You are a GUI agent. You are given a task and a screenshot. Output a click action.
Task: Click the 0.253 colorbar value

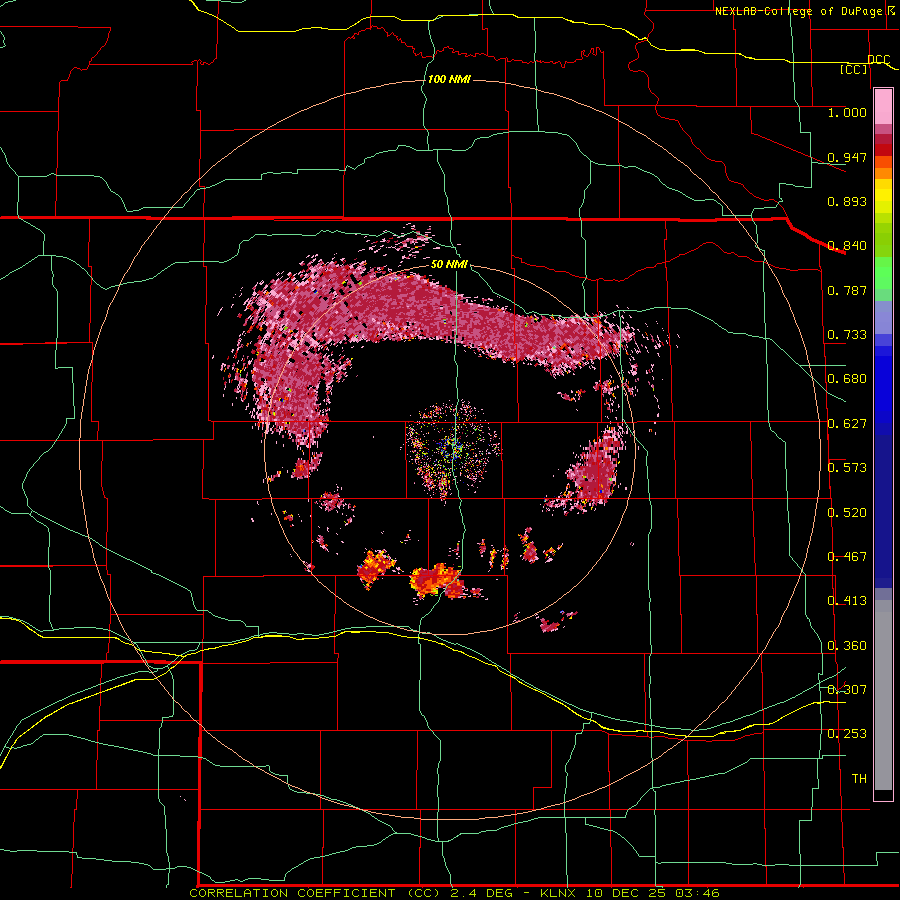(847, 734)
